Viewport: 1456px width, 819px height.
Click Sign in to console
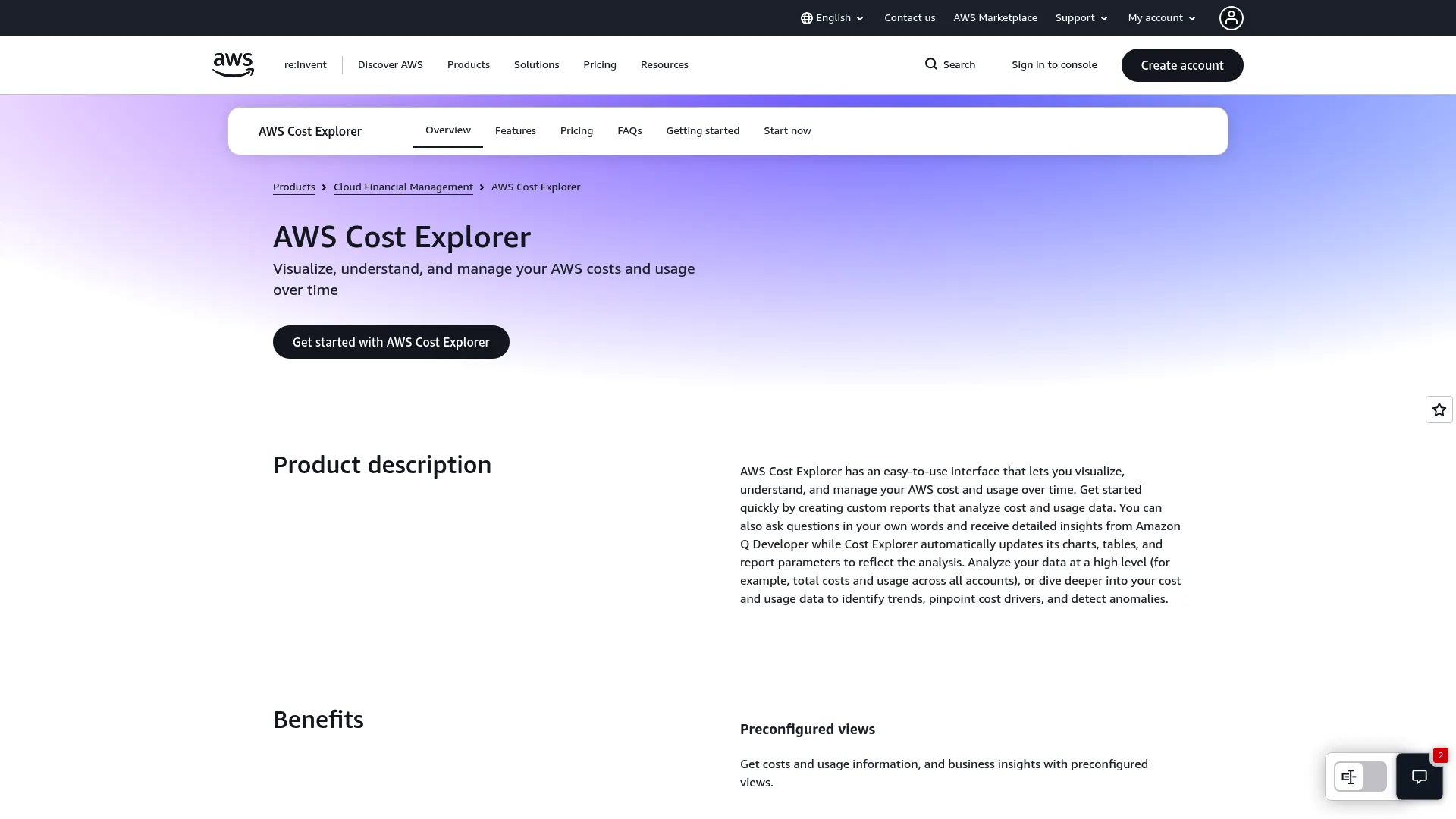tap(1054, 65)
